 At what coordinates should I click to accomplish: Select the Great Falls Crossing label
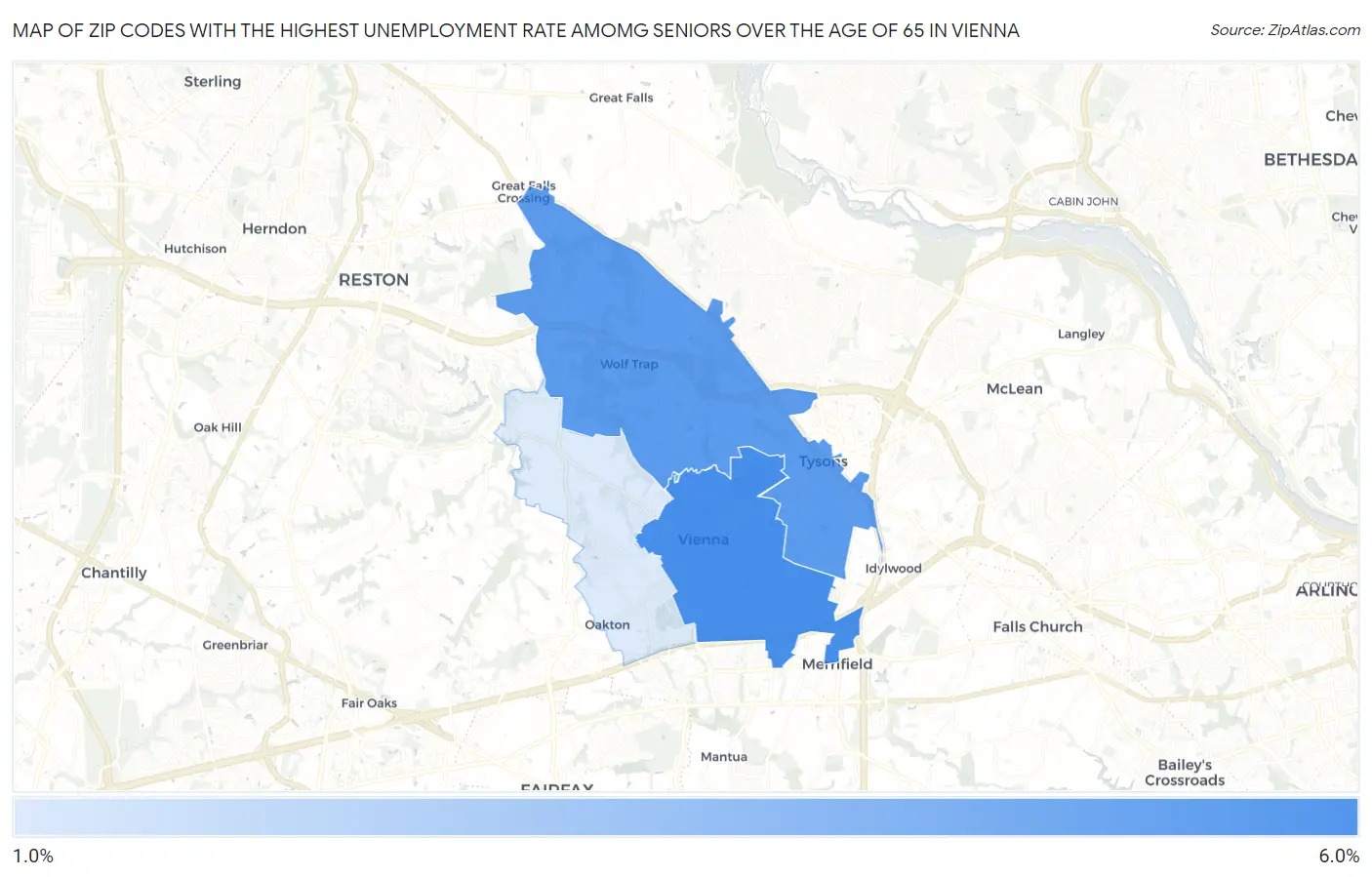click(x=524, y=192)
